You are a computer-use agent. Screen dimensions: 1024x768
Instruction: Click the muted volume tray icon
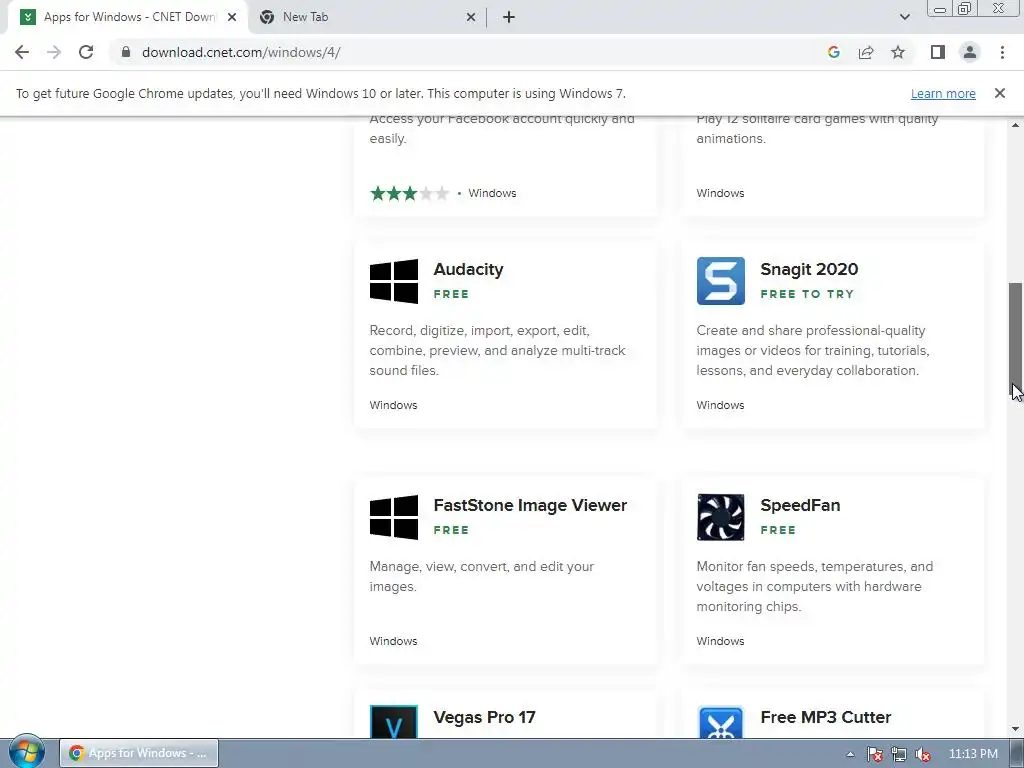point(922,754)
